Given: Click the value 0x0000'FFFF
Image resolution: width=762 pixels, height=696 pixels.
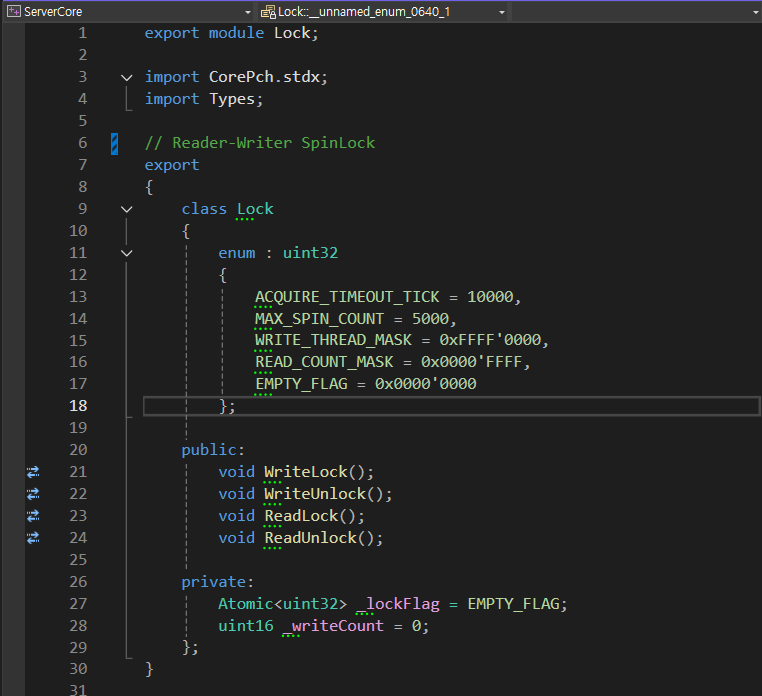Looking at the screenshot, I should pyautogui.click(x=471, y=362).
